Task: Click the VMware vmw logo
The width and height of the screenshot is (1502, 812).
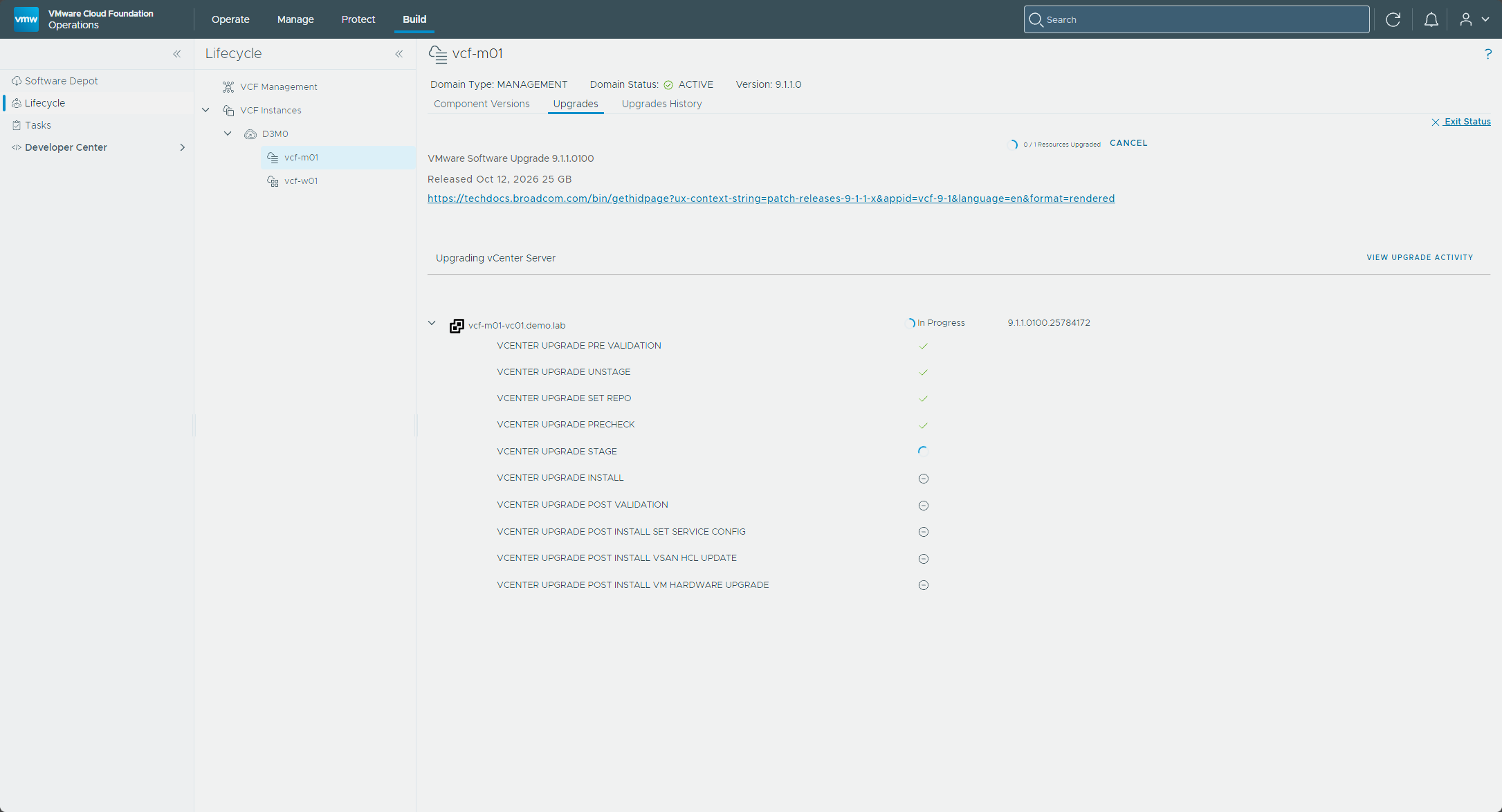Action: (x=26, y=19)
